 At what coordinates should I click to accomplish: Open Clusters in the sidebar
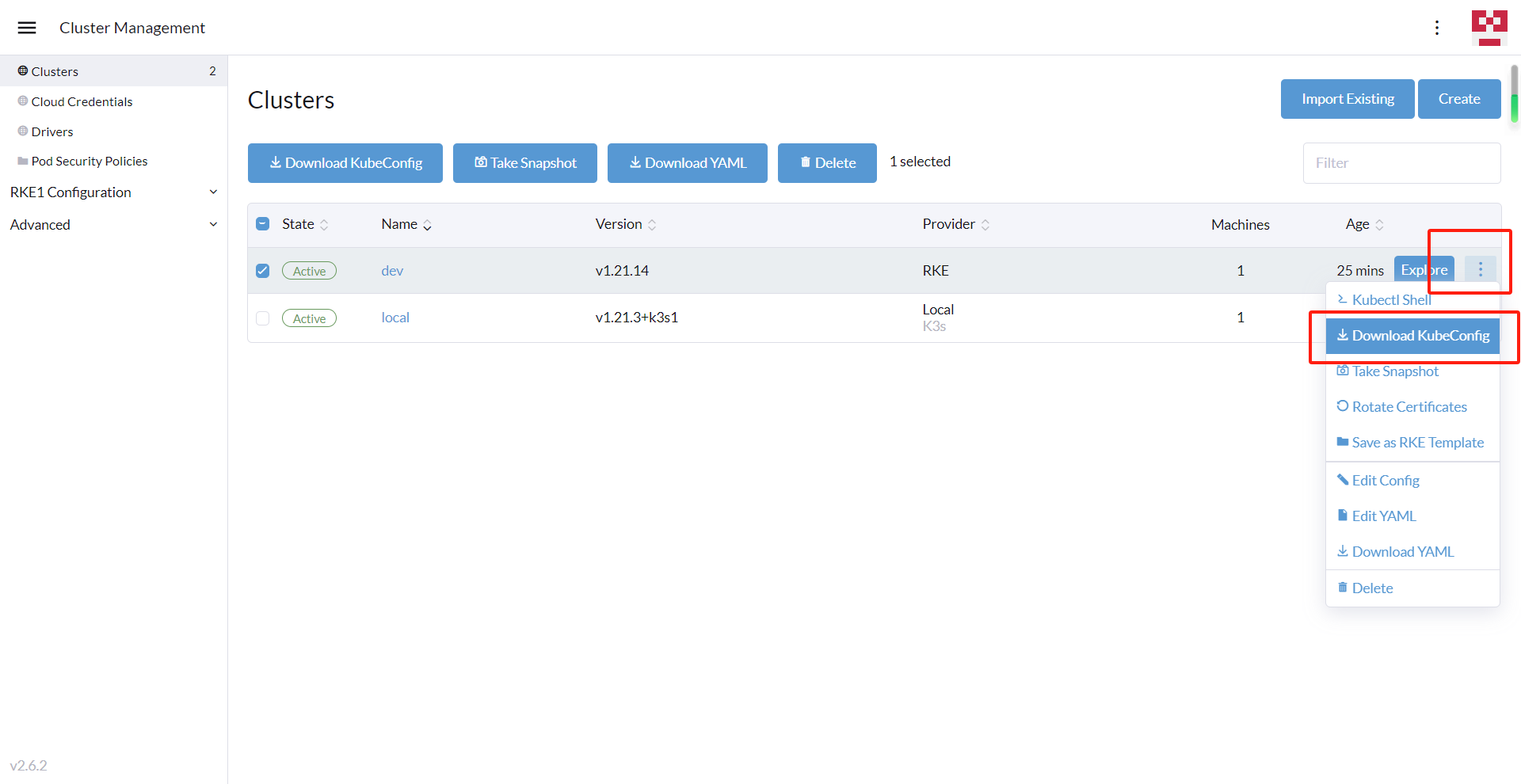[x=113, y=71]
